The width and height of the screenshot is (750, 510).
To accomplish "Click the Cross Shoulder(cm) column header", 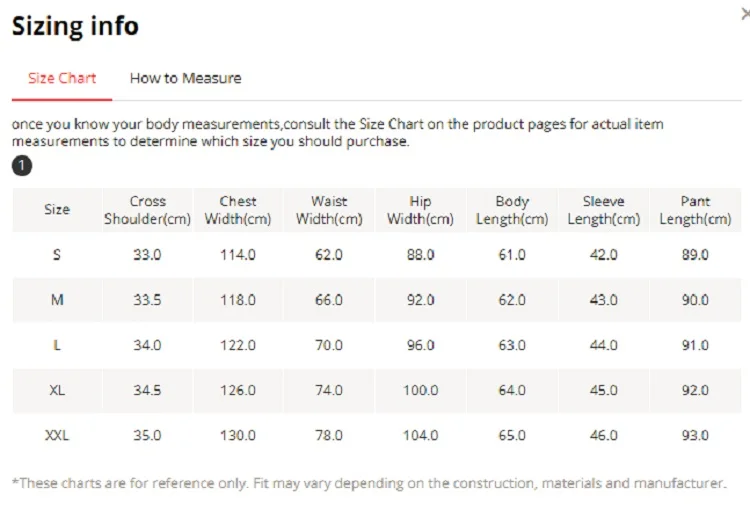I will point(147,210).
